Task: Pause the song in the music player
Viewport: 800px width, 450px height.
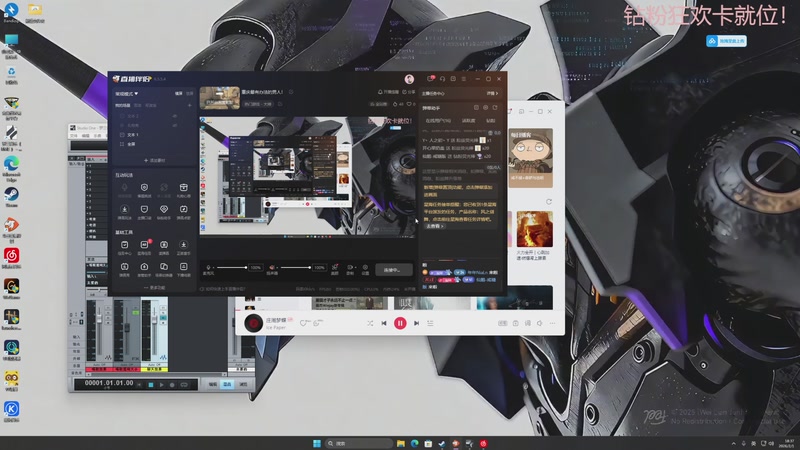Action: pos(400,323)
